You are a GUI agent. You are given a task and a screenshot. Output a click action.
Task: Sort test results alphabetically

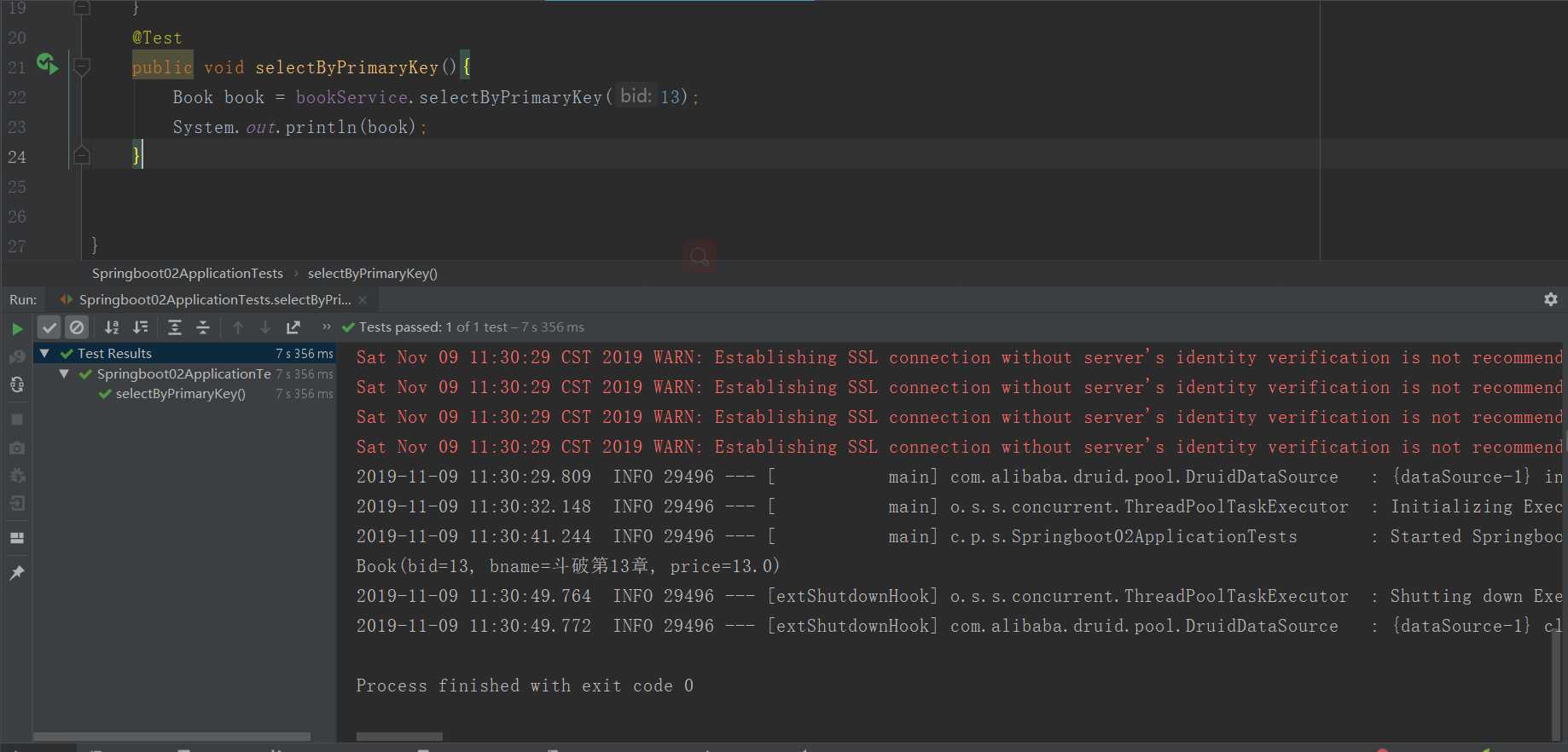[x=112, y=327]
